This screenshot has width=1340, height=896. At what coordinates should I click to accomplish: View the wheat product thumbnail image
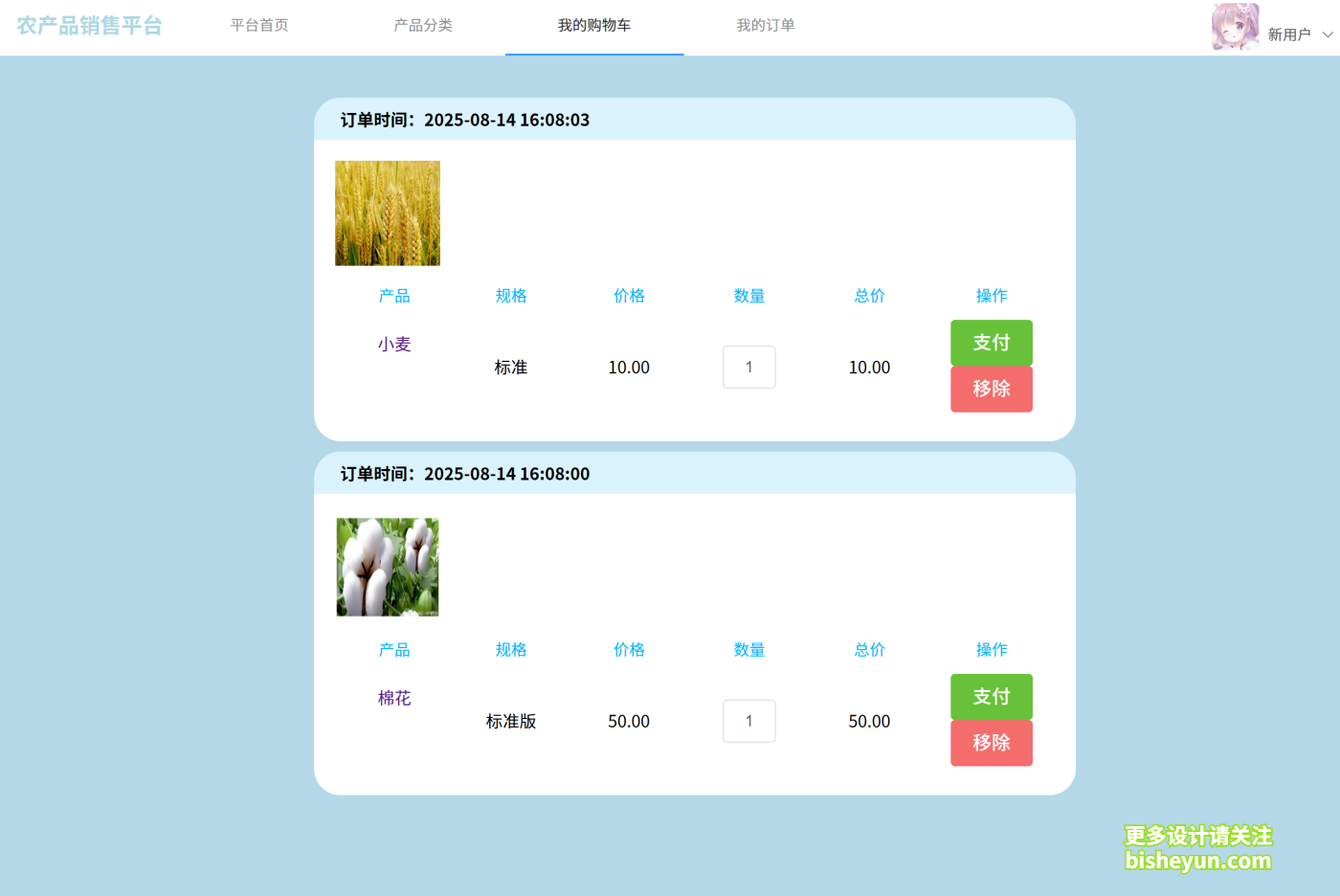pyautogui.click(x=387, y=212)
